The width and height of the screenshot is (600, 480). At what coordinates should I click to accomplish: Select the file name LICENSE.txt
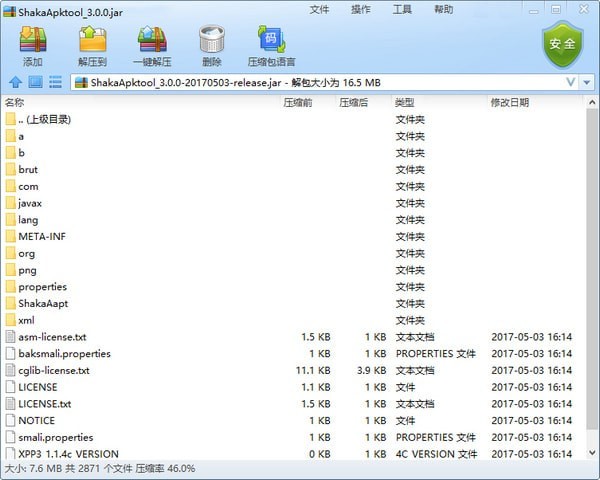click(x=45, y=404)
